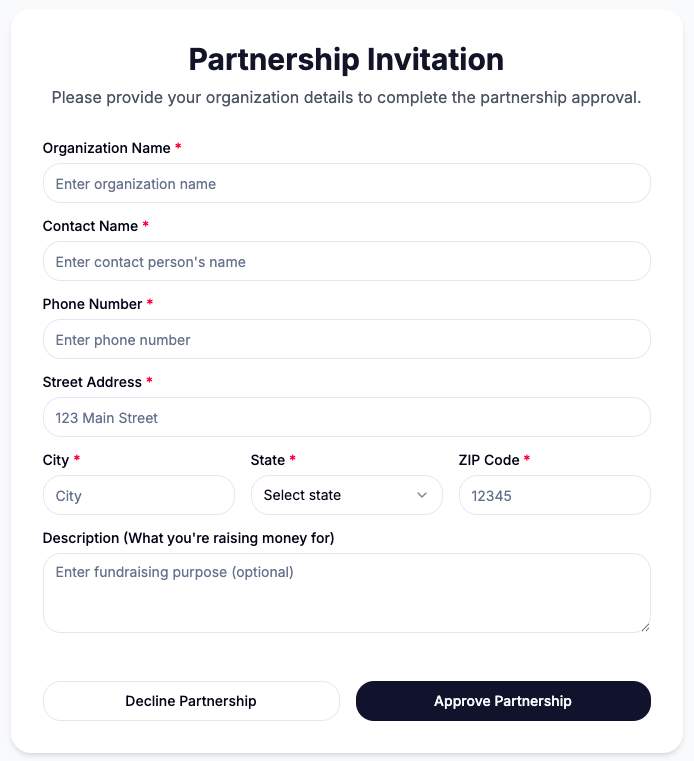Click the Contact Name label
The image size is (694, 761).
[90, 226]
